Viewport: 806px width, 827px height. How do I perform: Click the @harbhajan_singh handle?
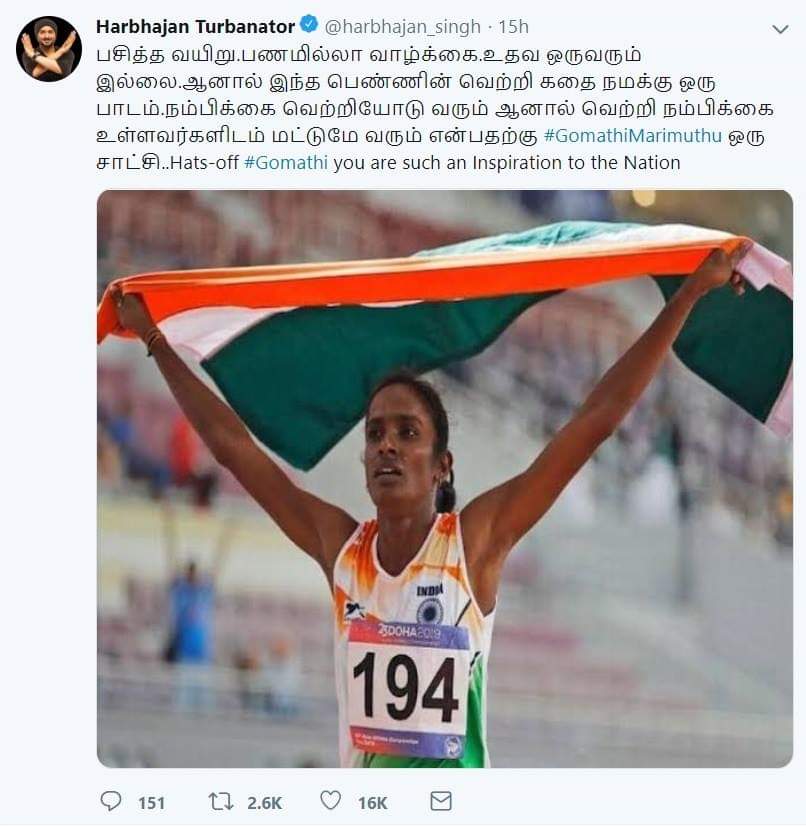pos(402,26)
